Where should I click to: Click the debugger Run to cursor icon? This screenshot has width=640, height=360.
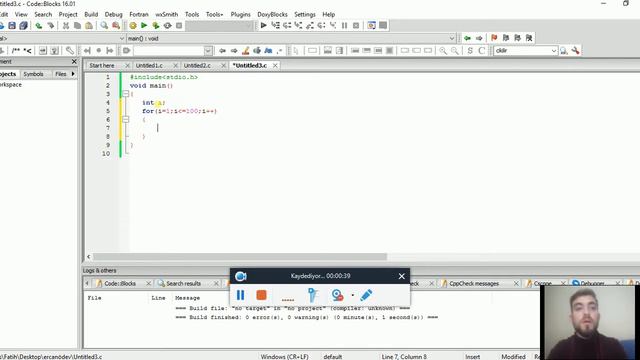(276, 25)
